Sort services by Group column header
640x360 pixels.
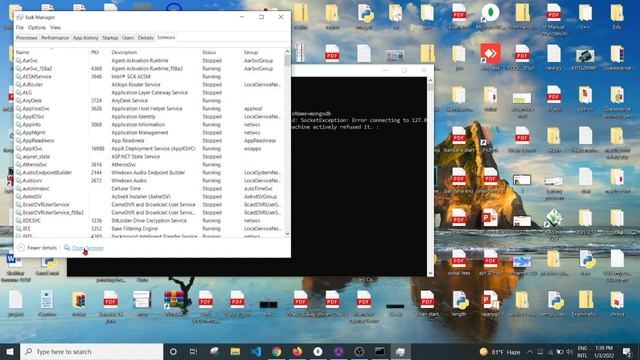point(263,52)
